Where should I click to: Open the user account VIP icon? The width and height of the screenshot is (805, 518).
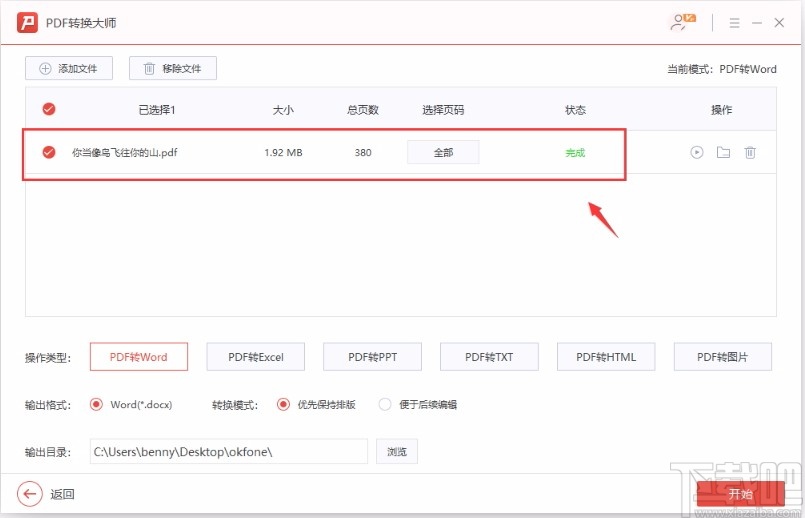[x=683, y=22]
